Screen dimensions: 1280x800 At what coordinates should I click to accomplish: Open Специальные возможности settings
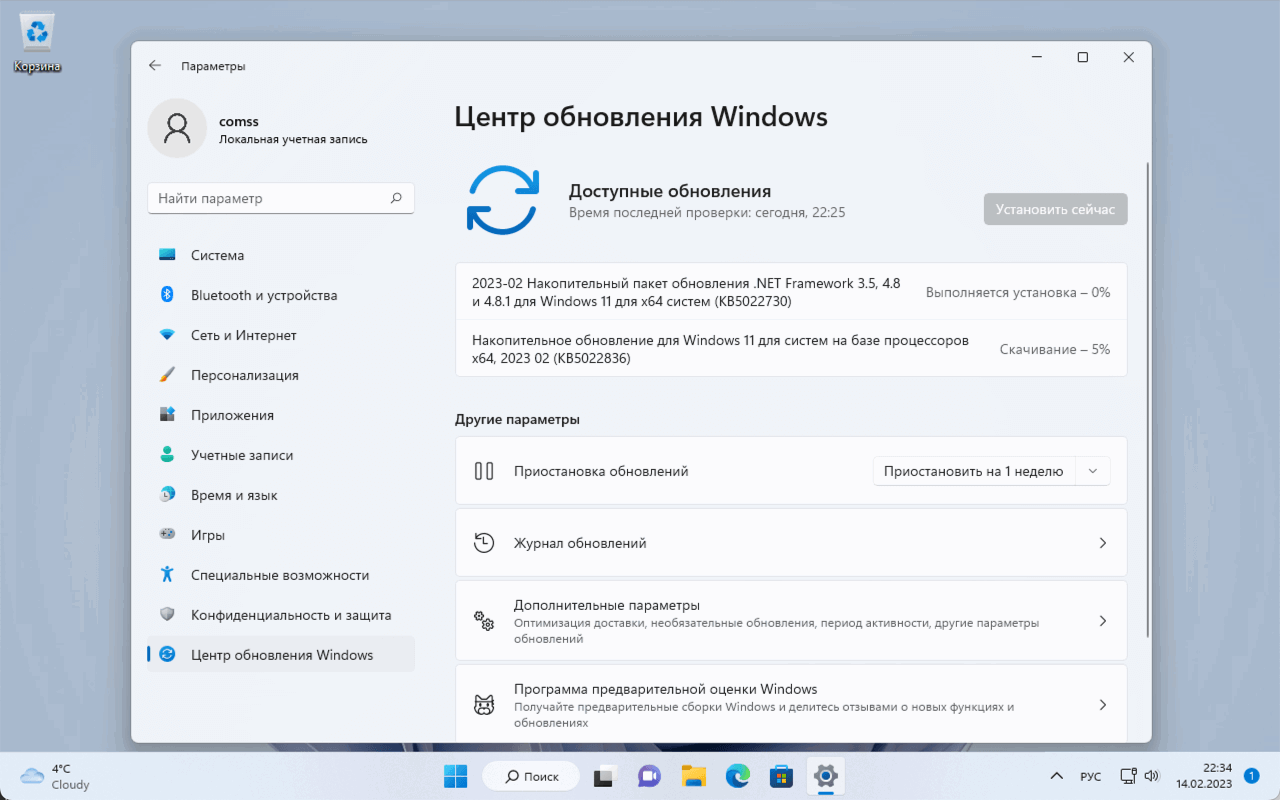pos(281,575)
